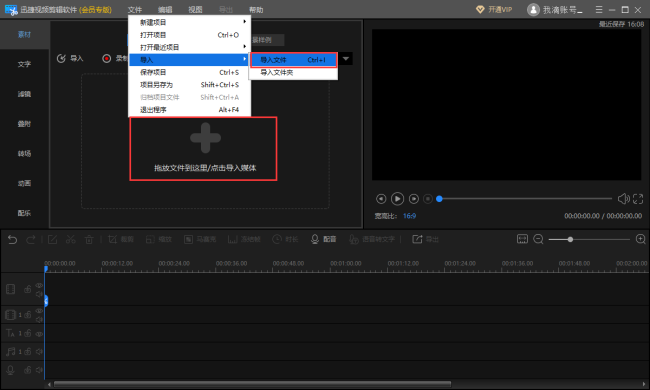Switch to 转场 sidebar tab
650x390 pixels.
(x=24, y=153)
